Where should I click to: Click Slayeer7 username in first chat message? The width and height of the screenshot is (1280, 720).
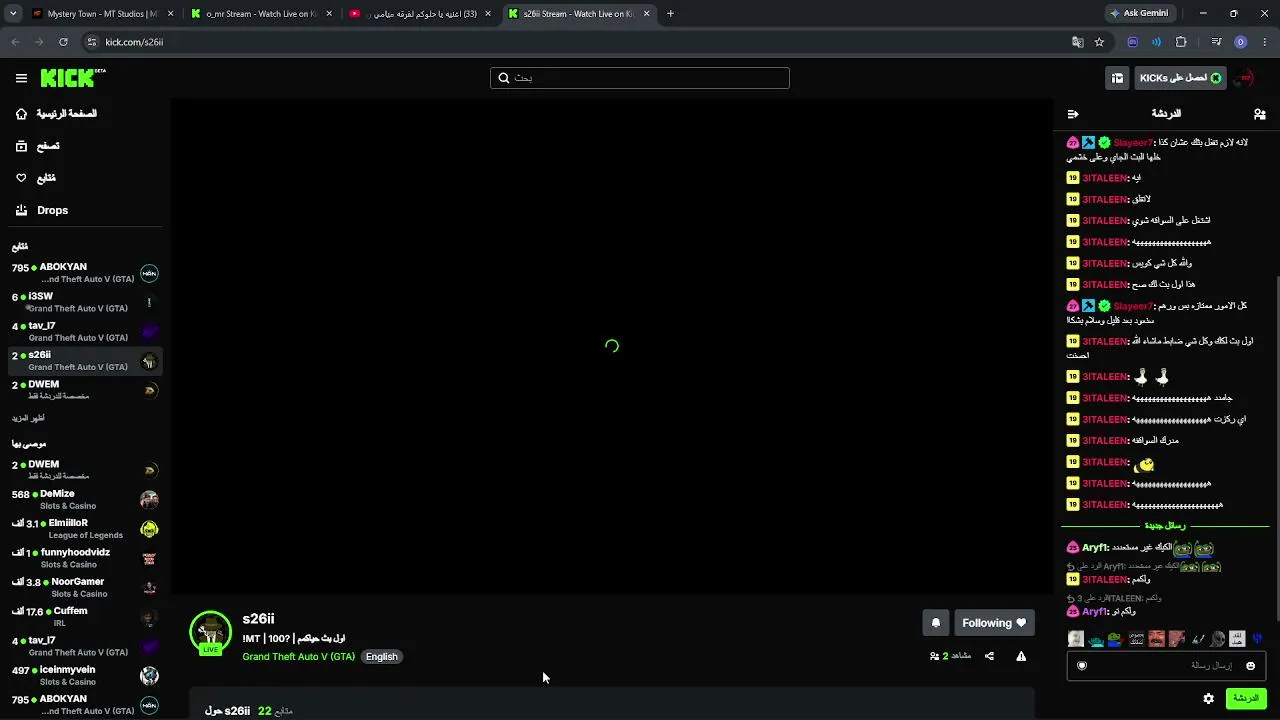pos(1133,143)
